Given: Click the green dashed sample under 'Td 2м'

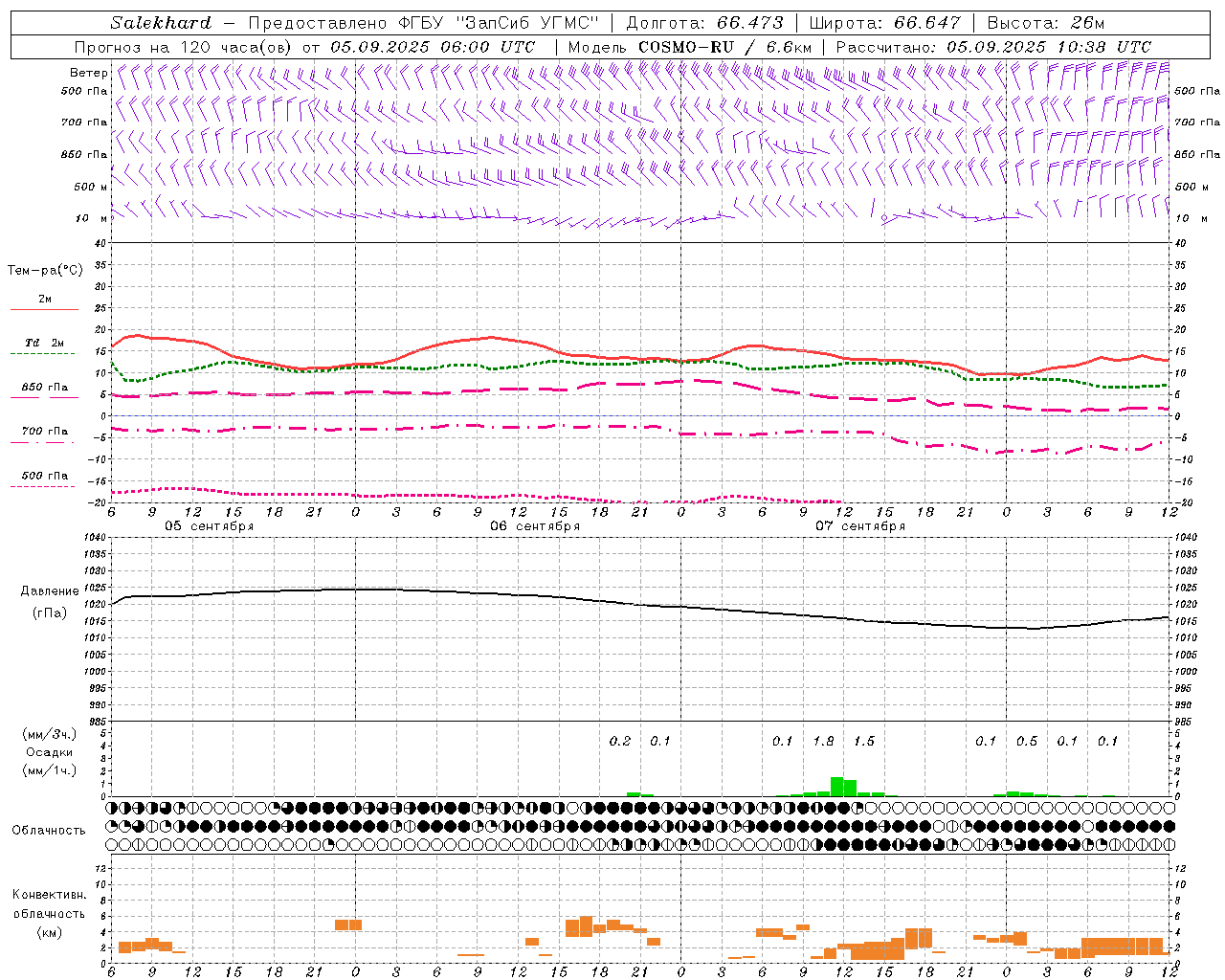Looking at the screenshot, I should [42, 354].
